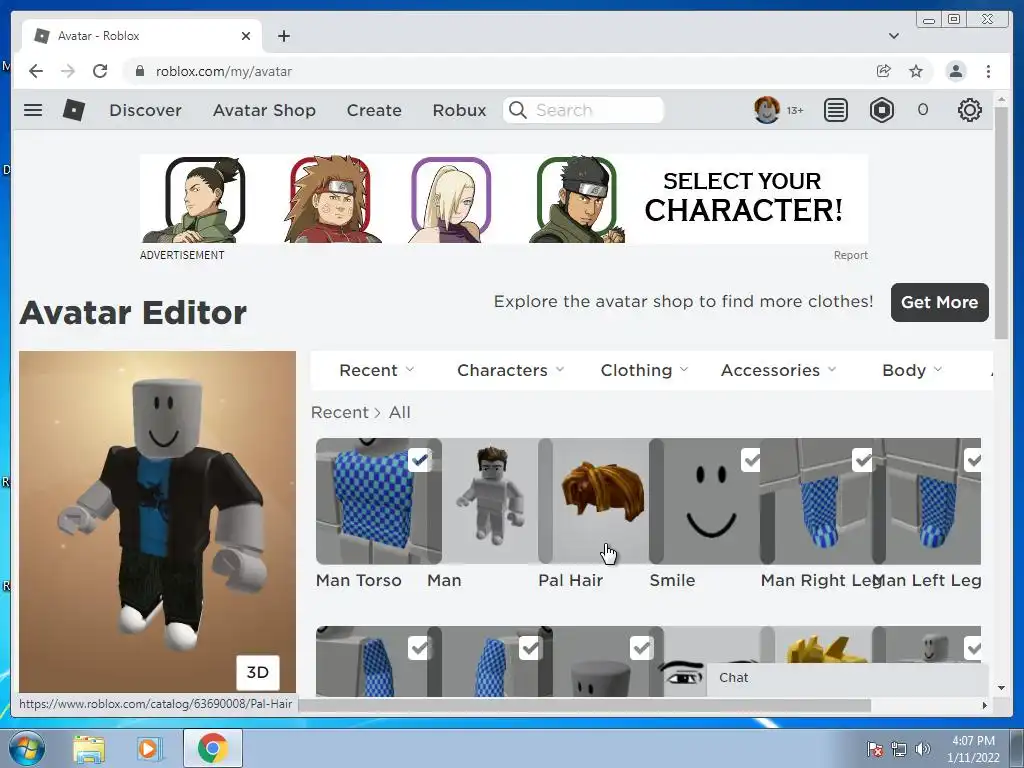Click the Select Your Character advertisement
Viewport: 1024px width, 768px height.
[504, 199]
